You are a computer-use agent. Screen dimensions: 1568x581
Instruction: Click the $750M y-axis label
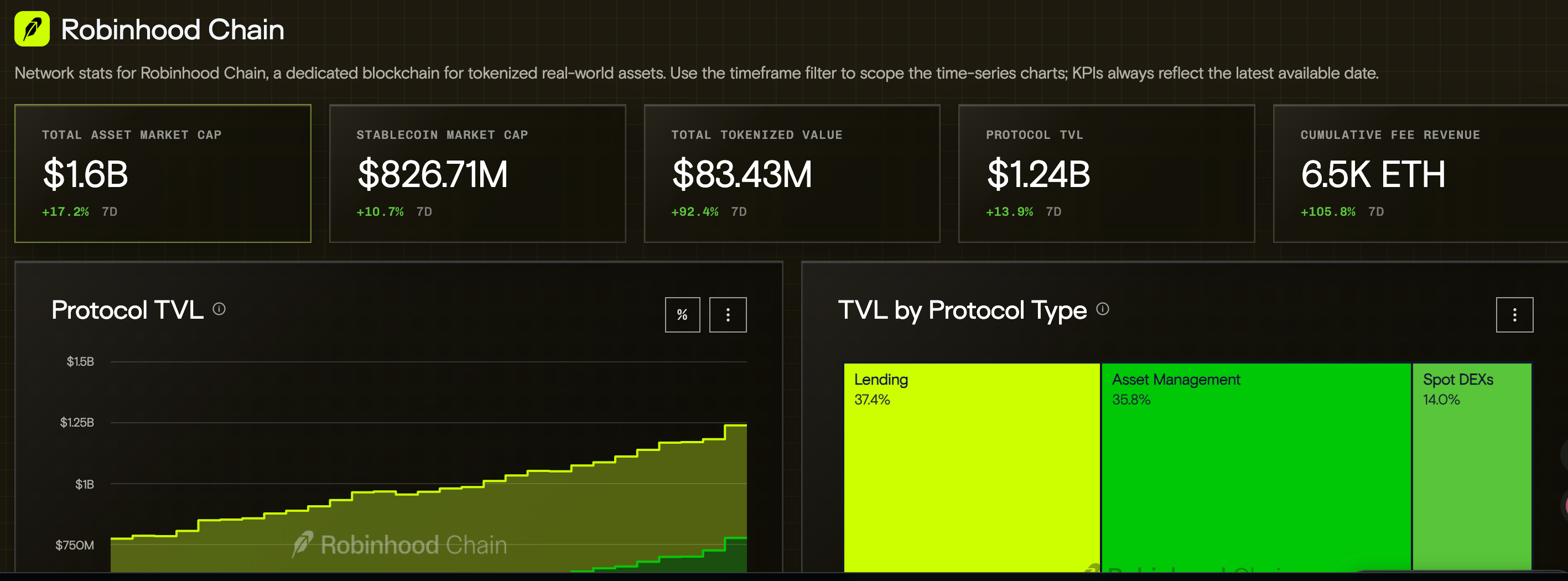click(x=75, y=545)
